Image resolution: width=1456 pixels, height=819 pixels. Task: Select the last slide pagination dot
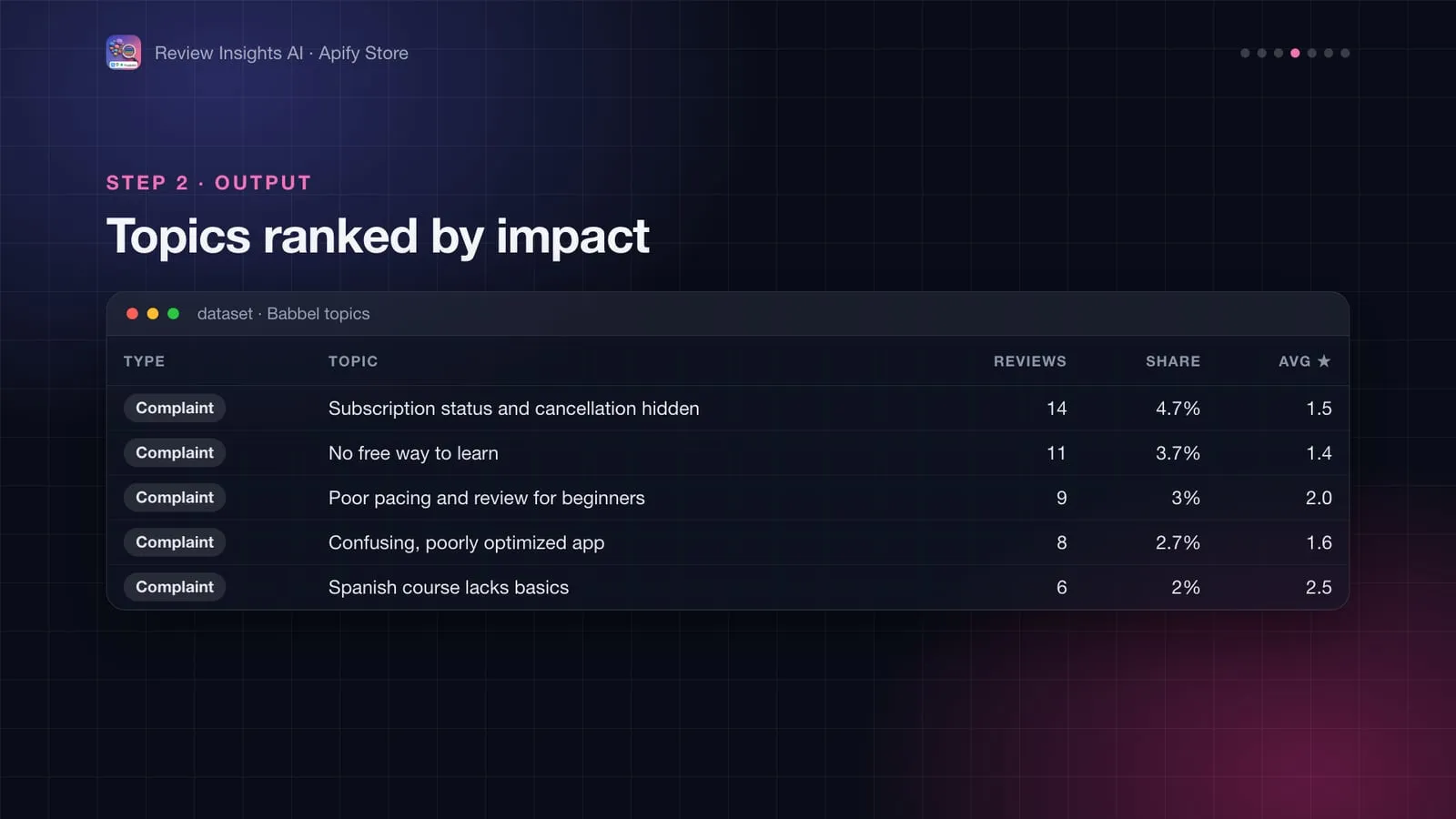tap(1345, 53)
